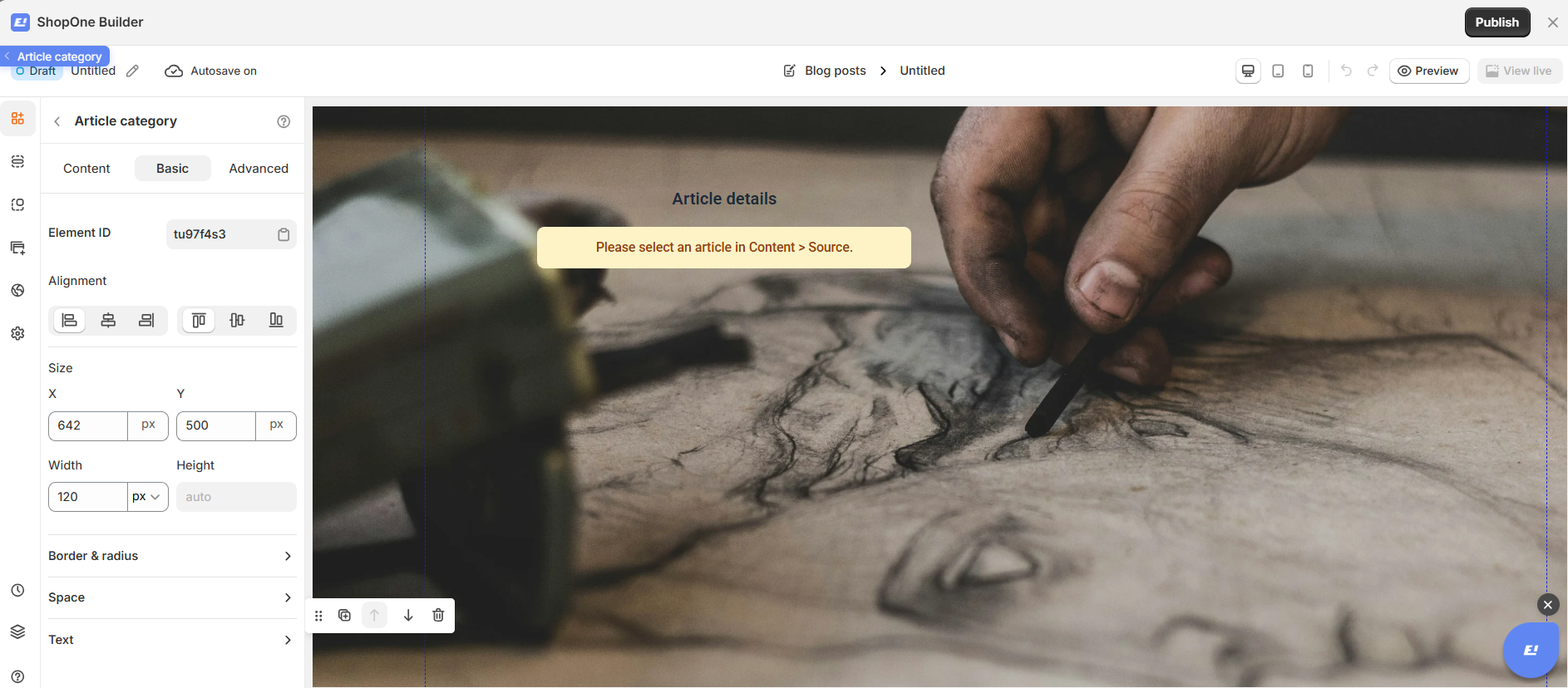Viewport: 1568px width, 688px height.
Task: Expand the Border & radius section
Action: pyautogui.click(x=172, y=556)
